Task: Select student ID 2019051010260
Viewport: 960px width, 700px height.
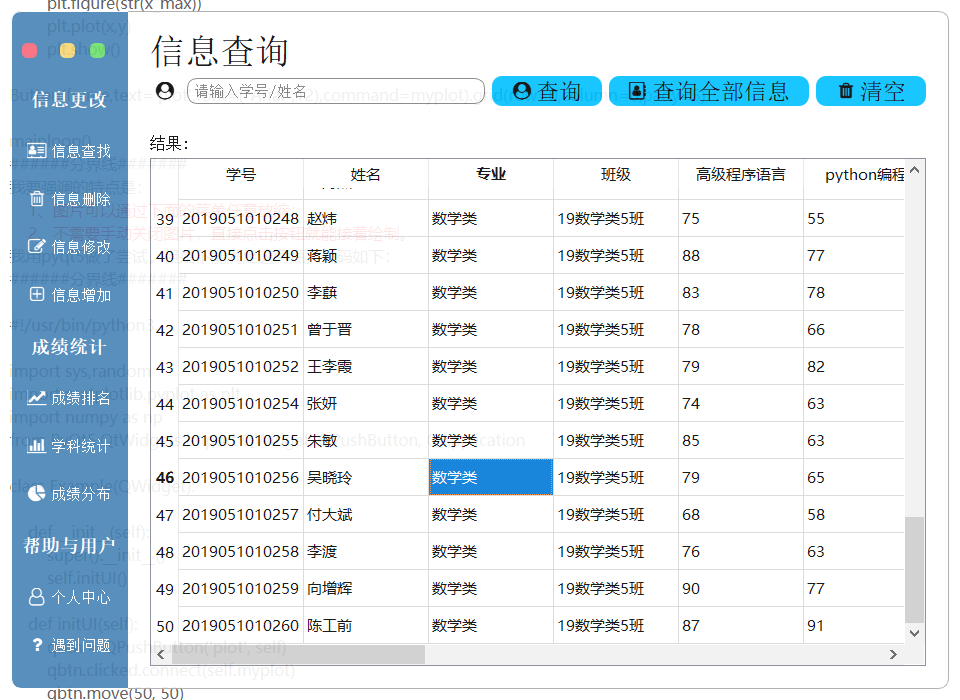Action: pyautogui.click(x=241, y=626)
